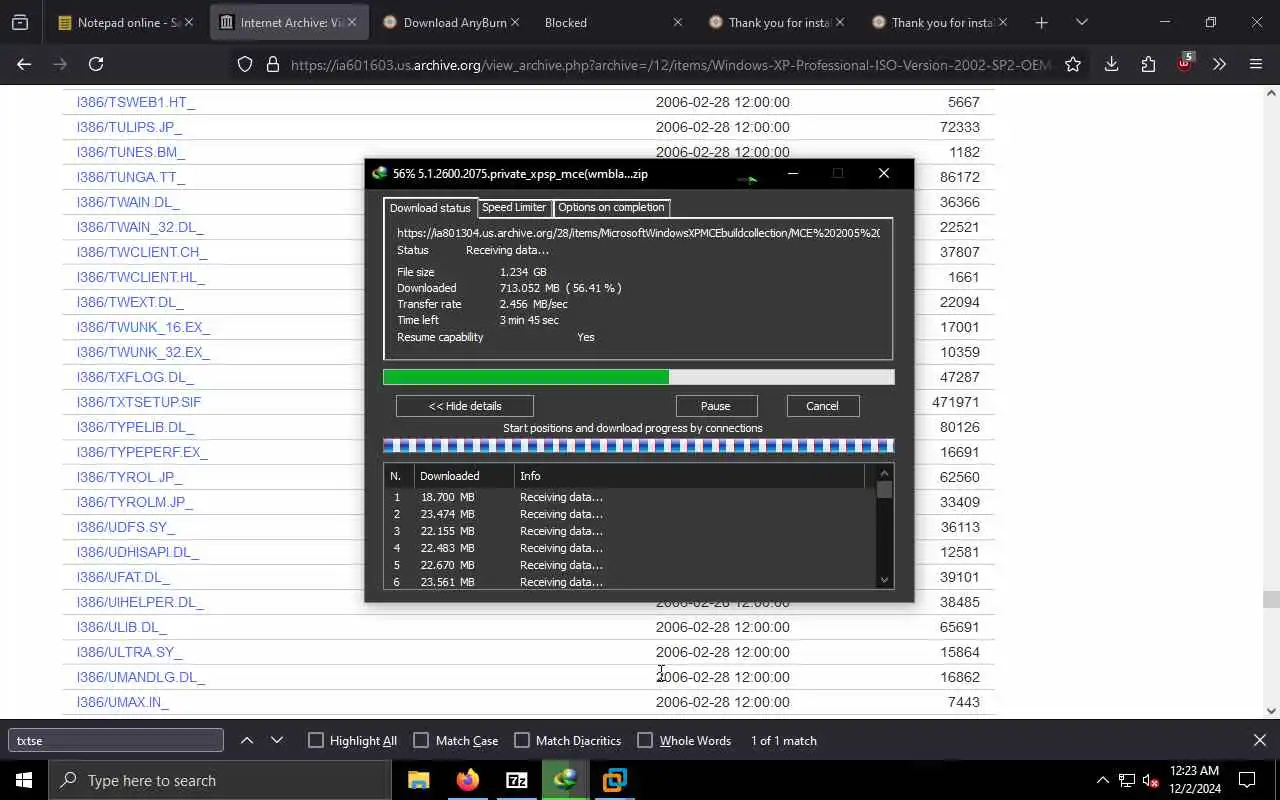Toggle Highlight All checkbox

click(x=316, y=740)
